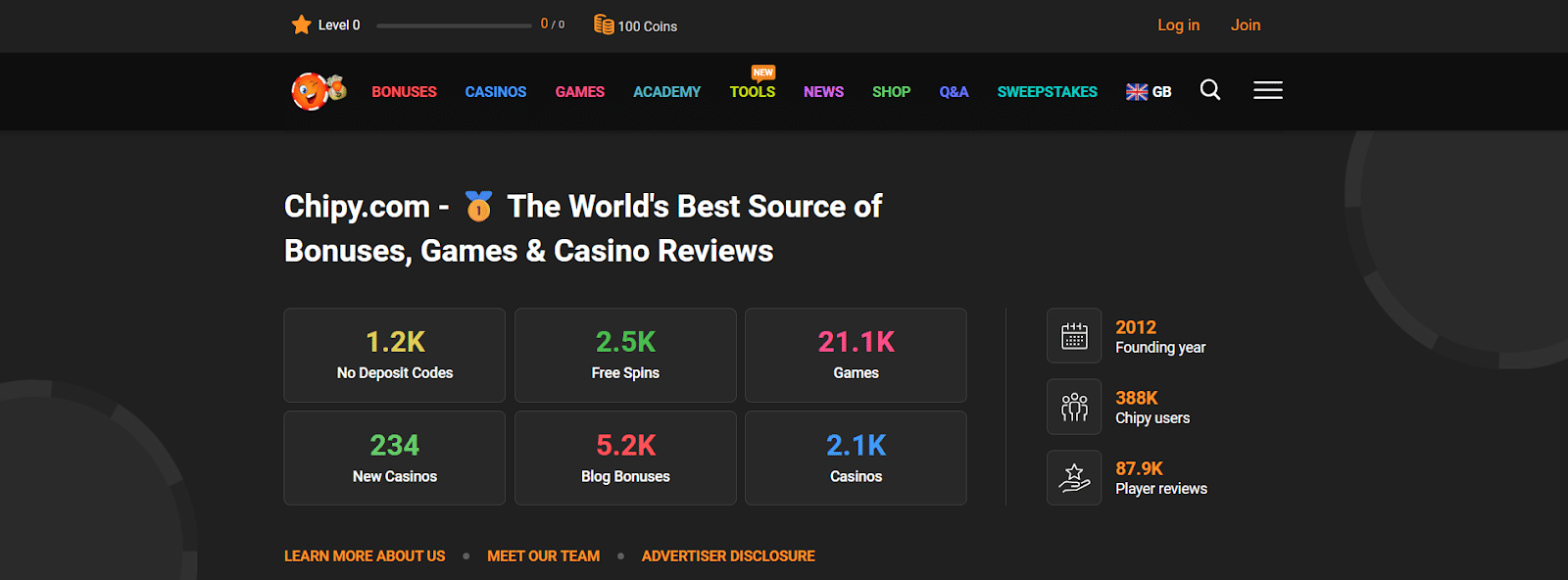The width and height of the screenshot is (1568, 580).
Task: Click the 388K Chipy users text
Action: point(1152,408)
